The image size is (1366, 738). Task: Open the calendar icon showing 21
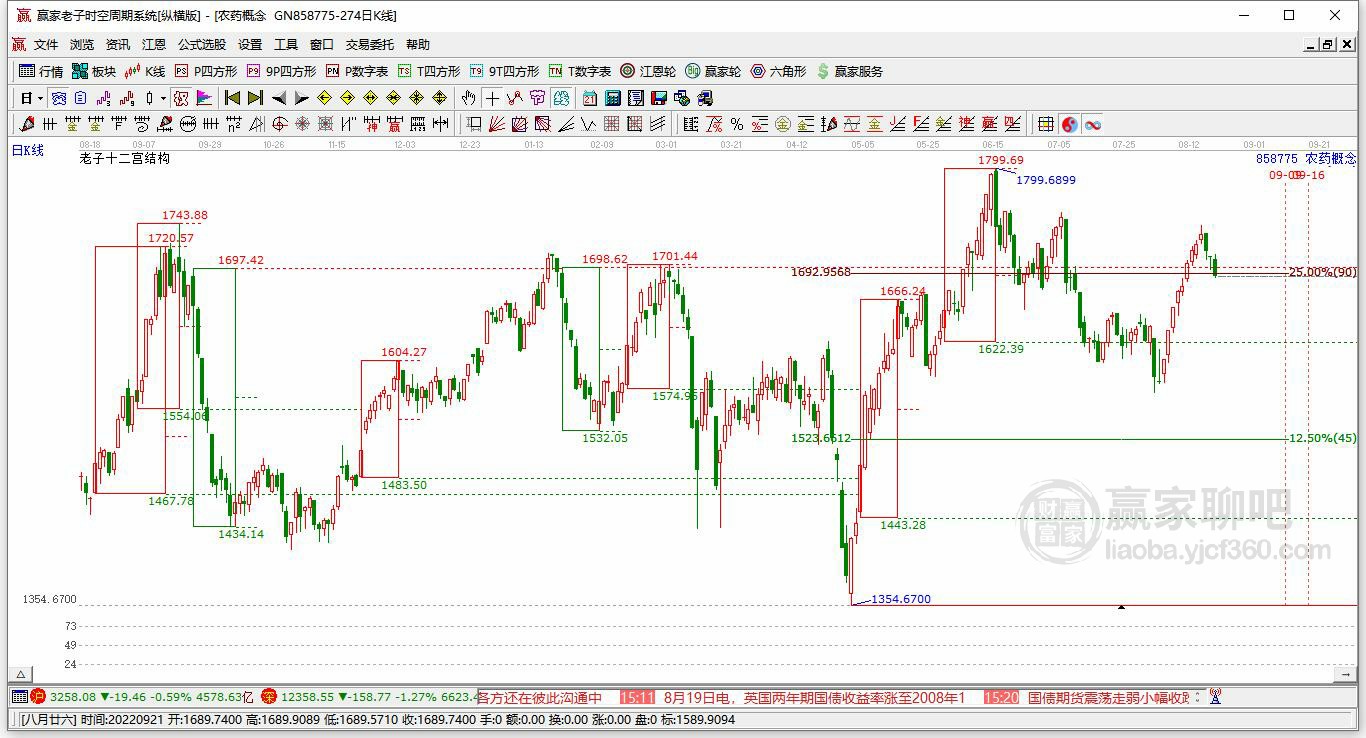590,98
